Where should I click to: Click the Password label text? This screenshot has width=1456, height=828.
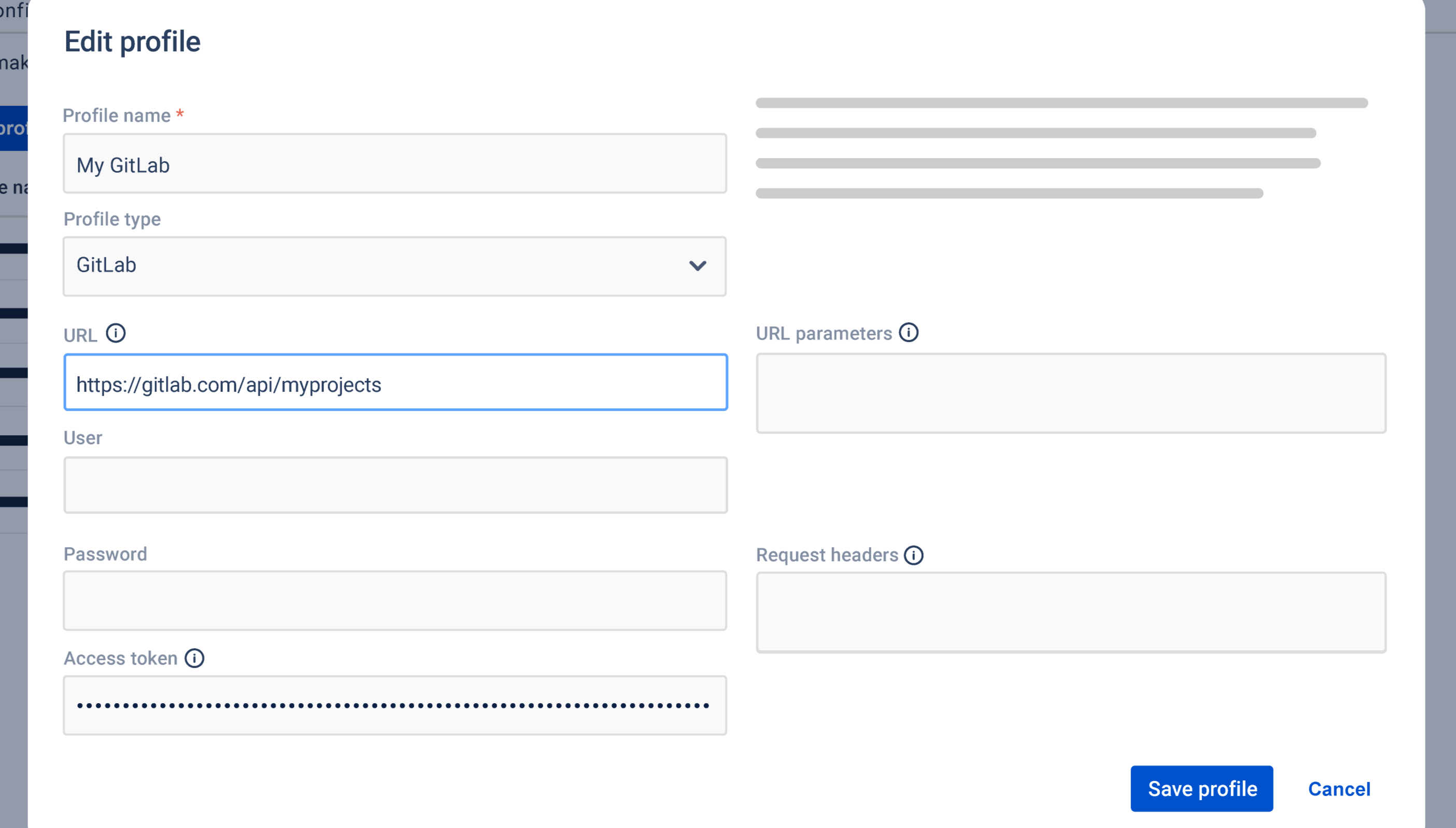105,554
